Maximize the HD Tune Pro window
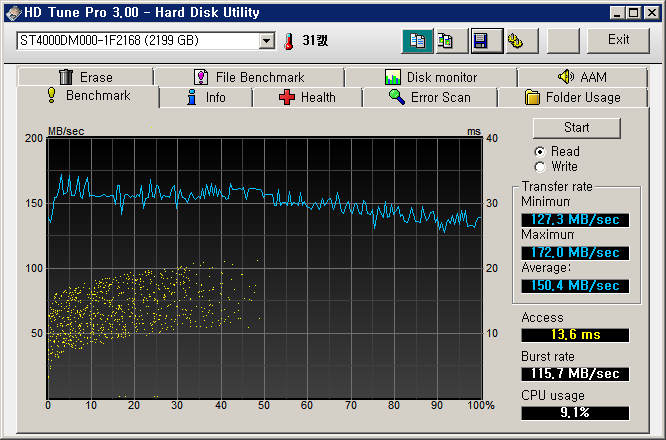 [633, 12]
